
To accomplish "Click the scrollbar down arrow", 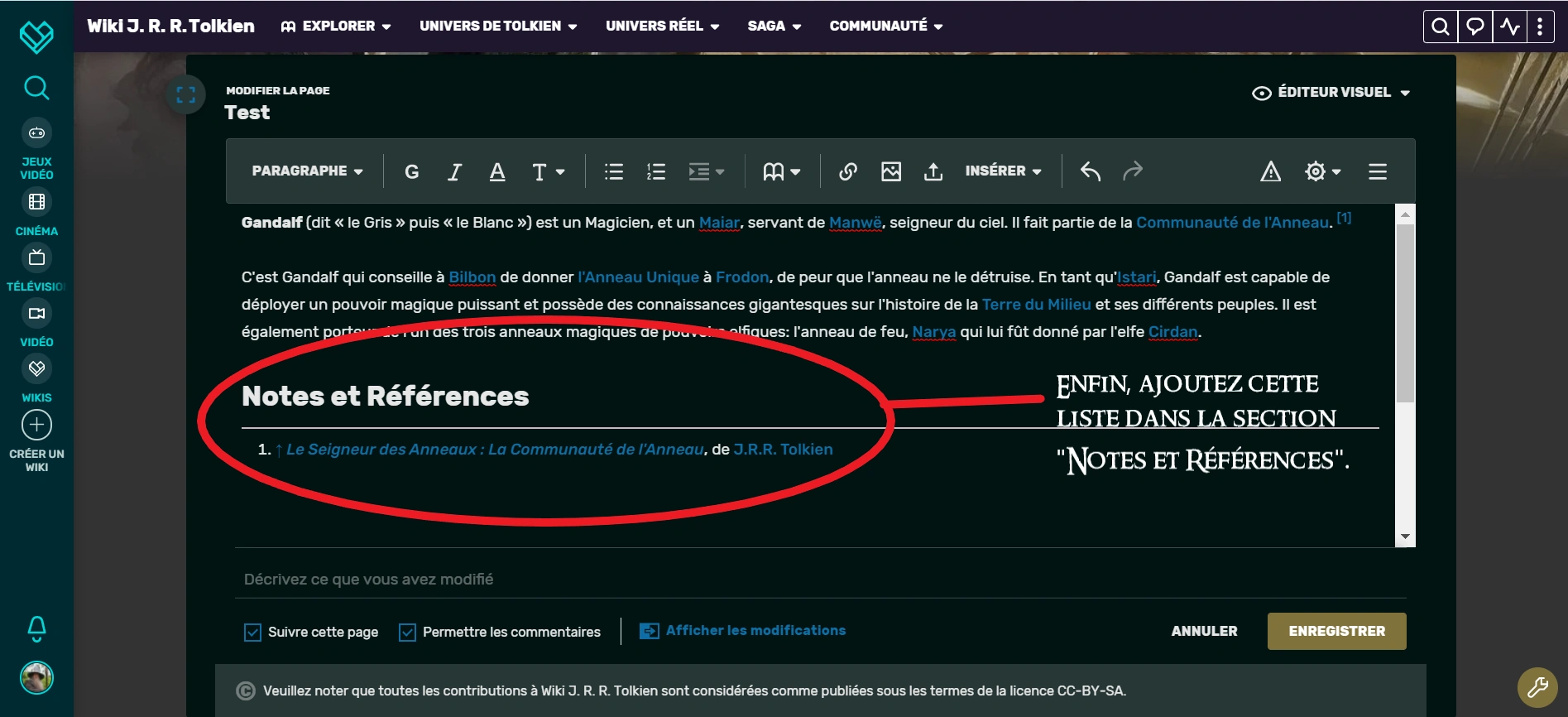I will [1405, 537].
